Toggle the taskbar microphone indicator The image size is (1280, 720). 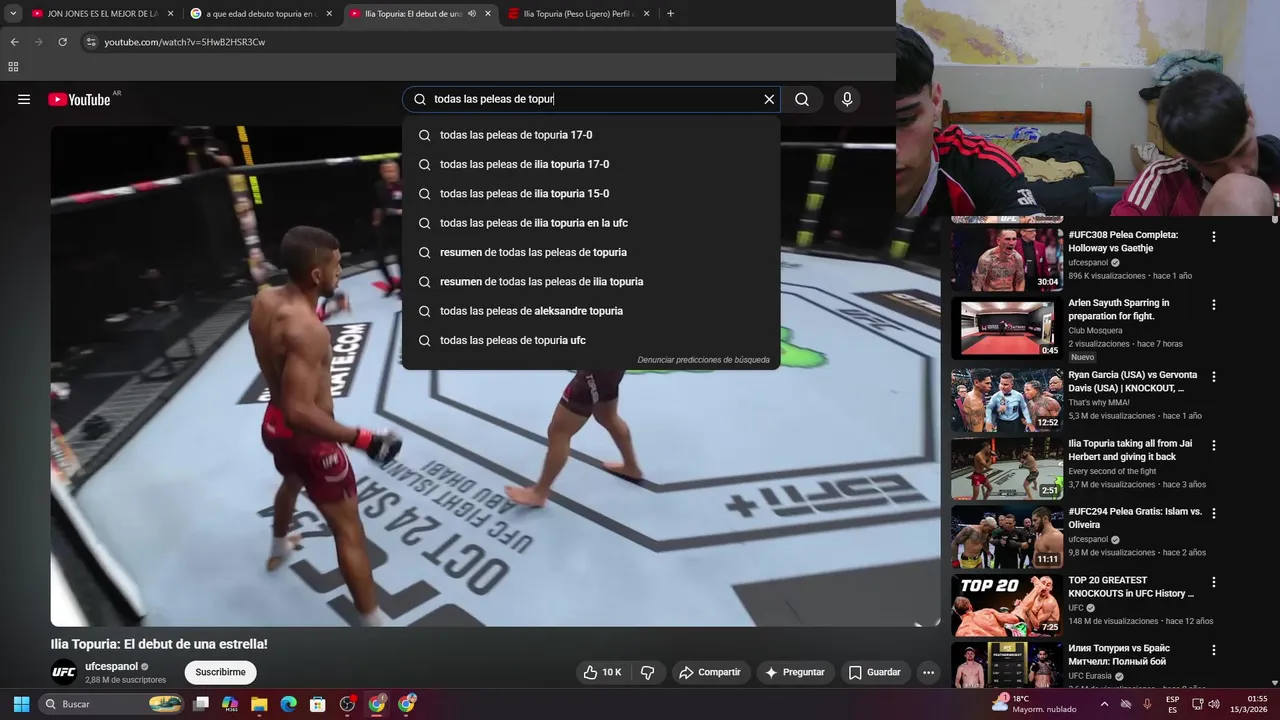(x=1147, y=704)
